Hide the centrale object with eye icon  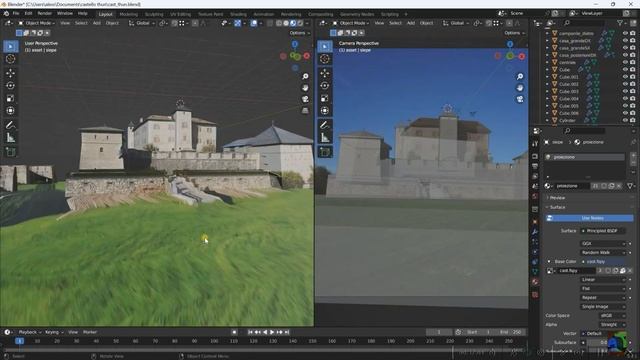[x=625, y=62]
